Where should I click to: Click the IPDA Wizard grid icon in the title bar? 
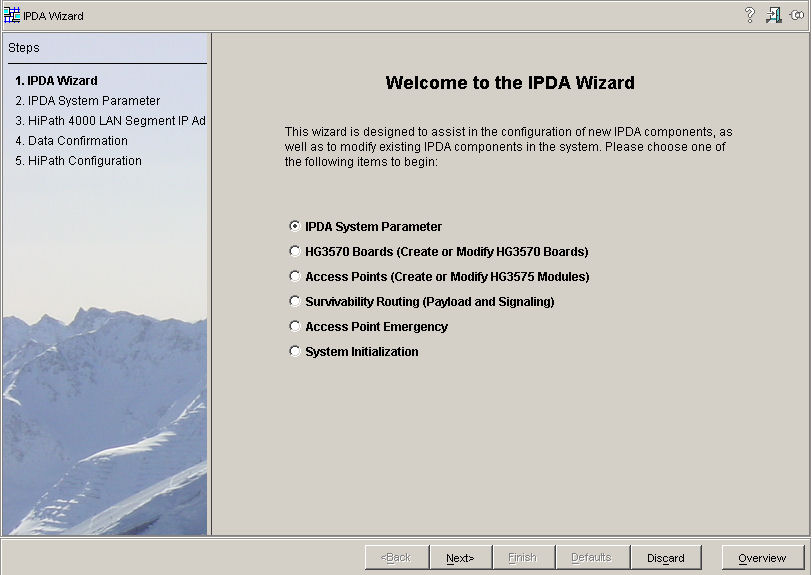pos(11,15)
